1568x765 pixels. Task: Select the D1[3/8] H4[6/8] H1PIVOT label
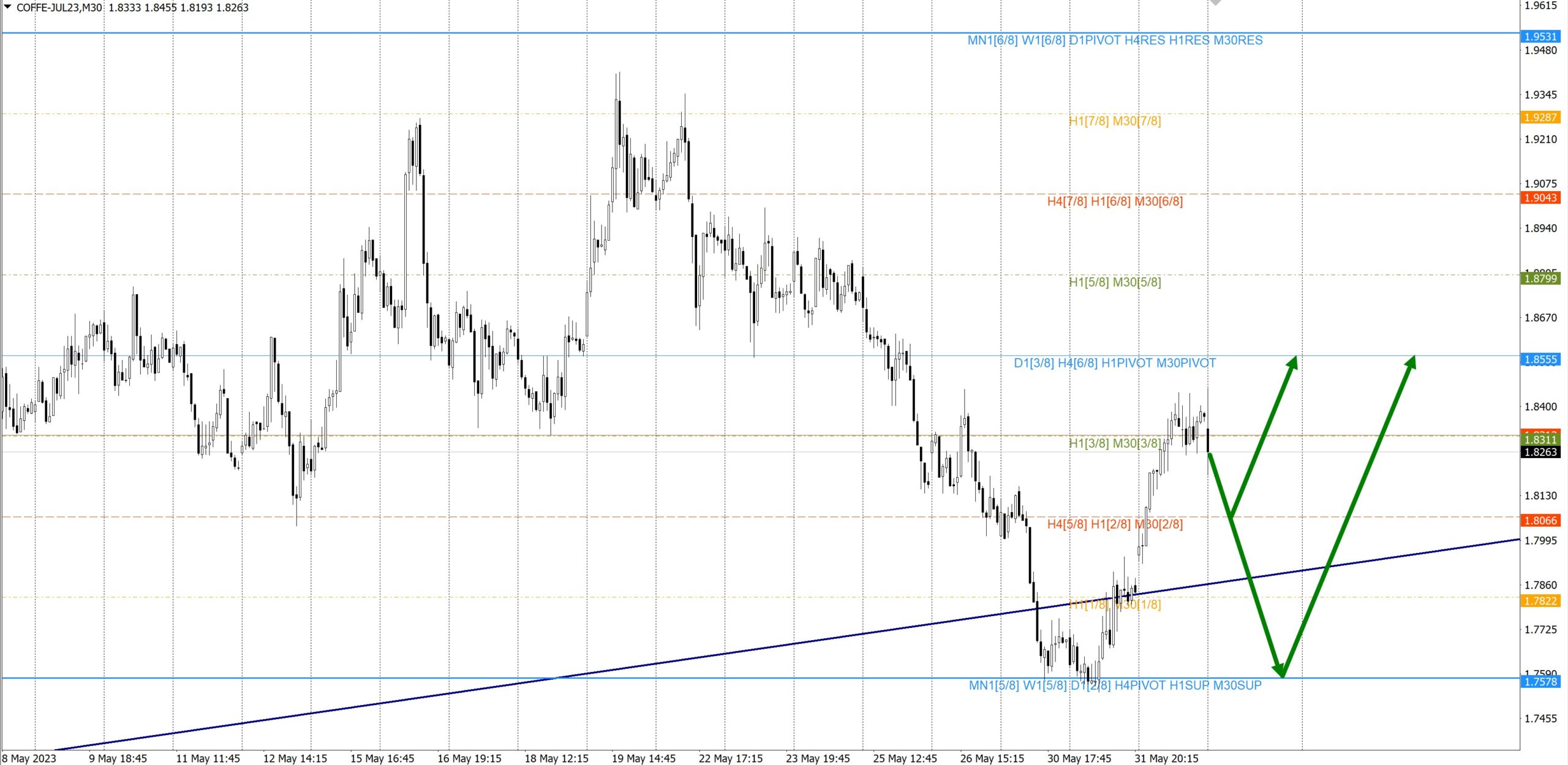(1115, 363)
